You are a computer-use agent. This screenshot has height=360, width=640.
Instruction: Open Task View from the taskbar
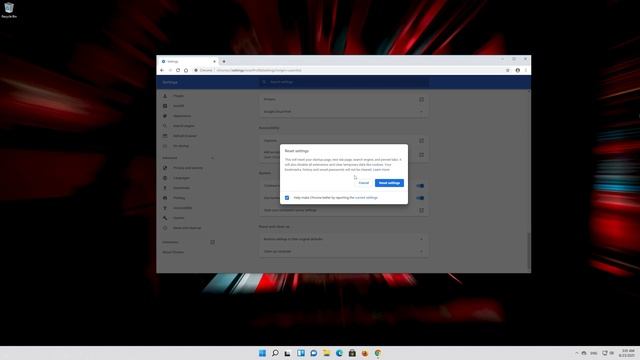288,353
